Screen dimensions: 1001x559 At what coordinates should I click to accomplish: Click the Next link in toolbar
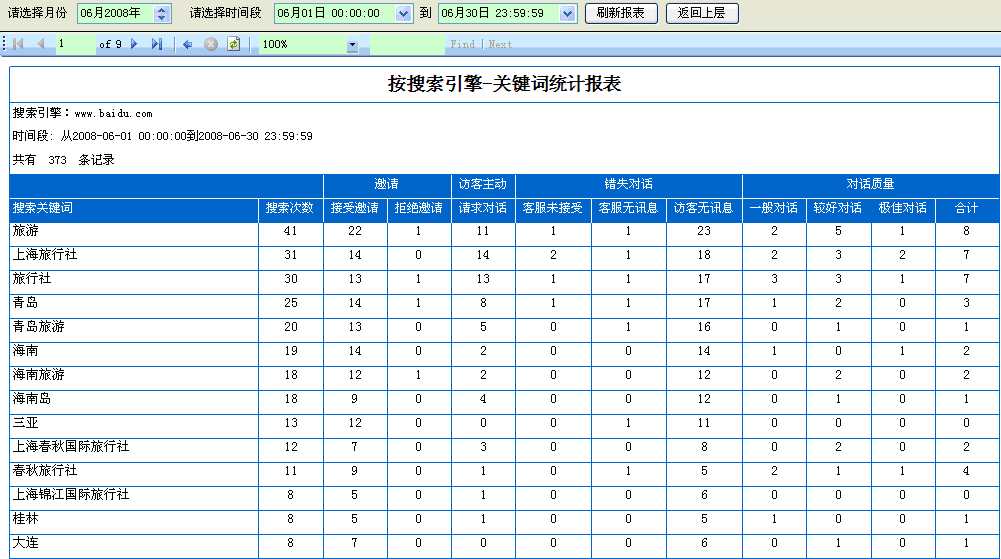click(500, 44)
